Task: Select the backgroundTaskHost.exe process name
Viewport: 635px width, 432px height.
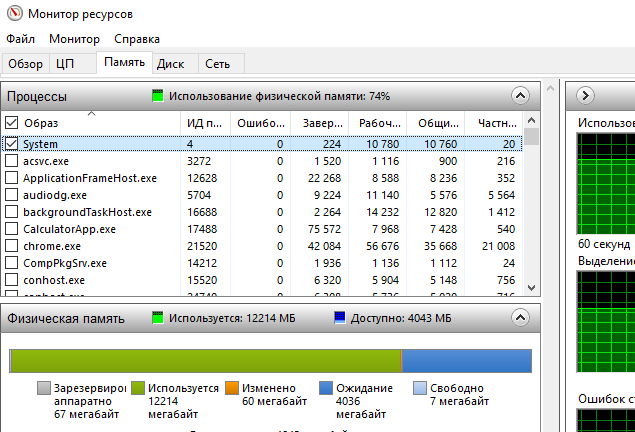Action: (87, 212)
